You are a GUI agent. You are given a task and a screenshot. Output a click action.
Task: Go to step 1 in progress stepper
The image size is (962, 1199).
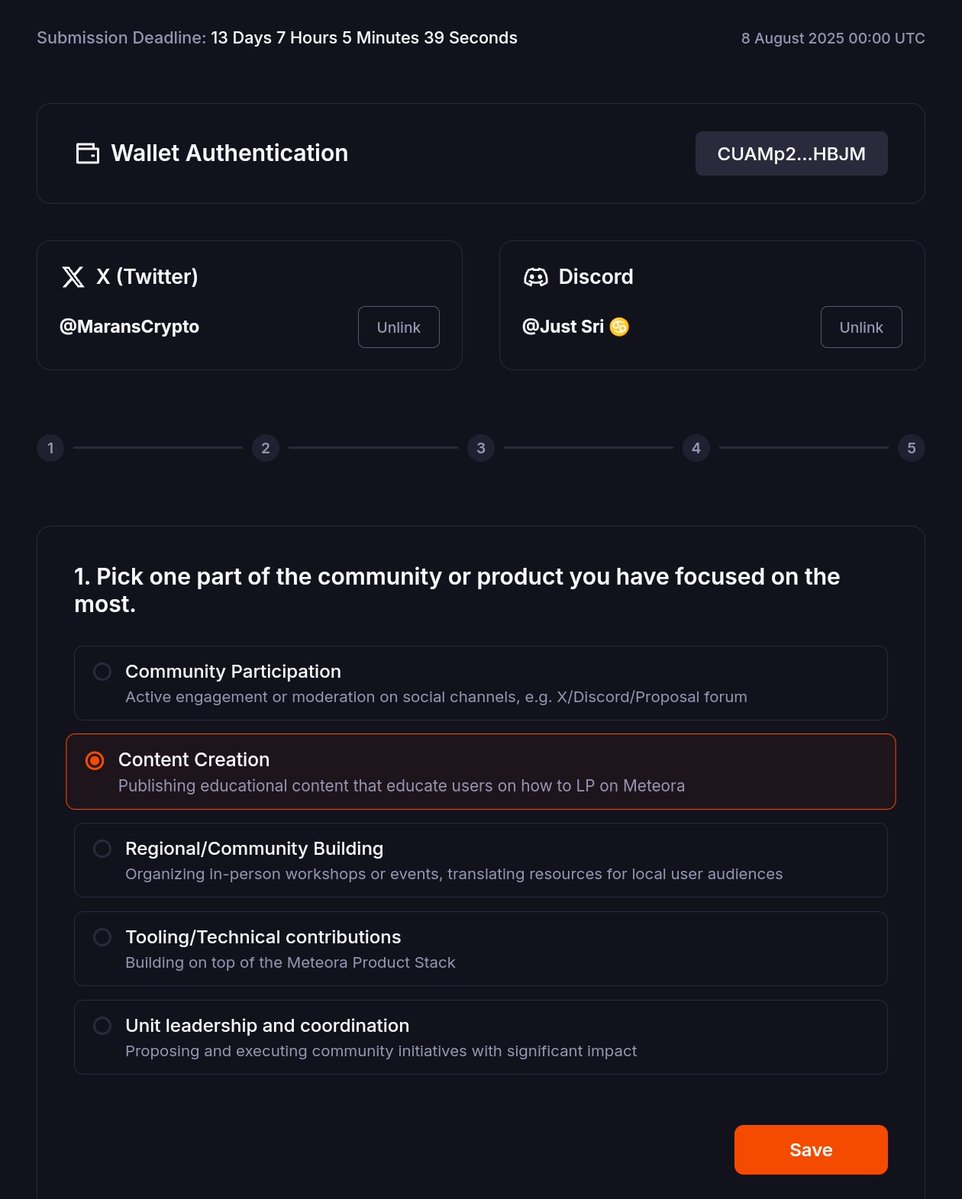(50, 448)
